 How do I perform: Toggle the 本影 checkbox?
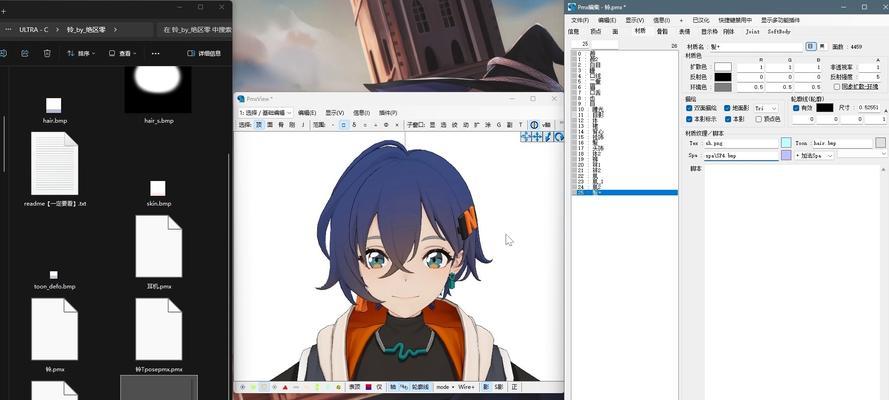[727, 119]
